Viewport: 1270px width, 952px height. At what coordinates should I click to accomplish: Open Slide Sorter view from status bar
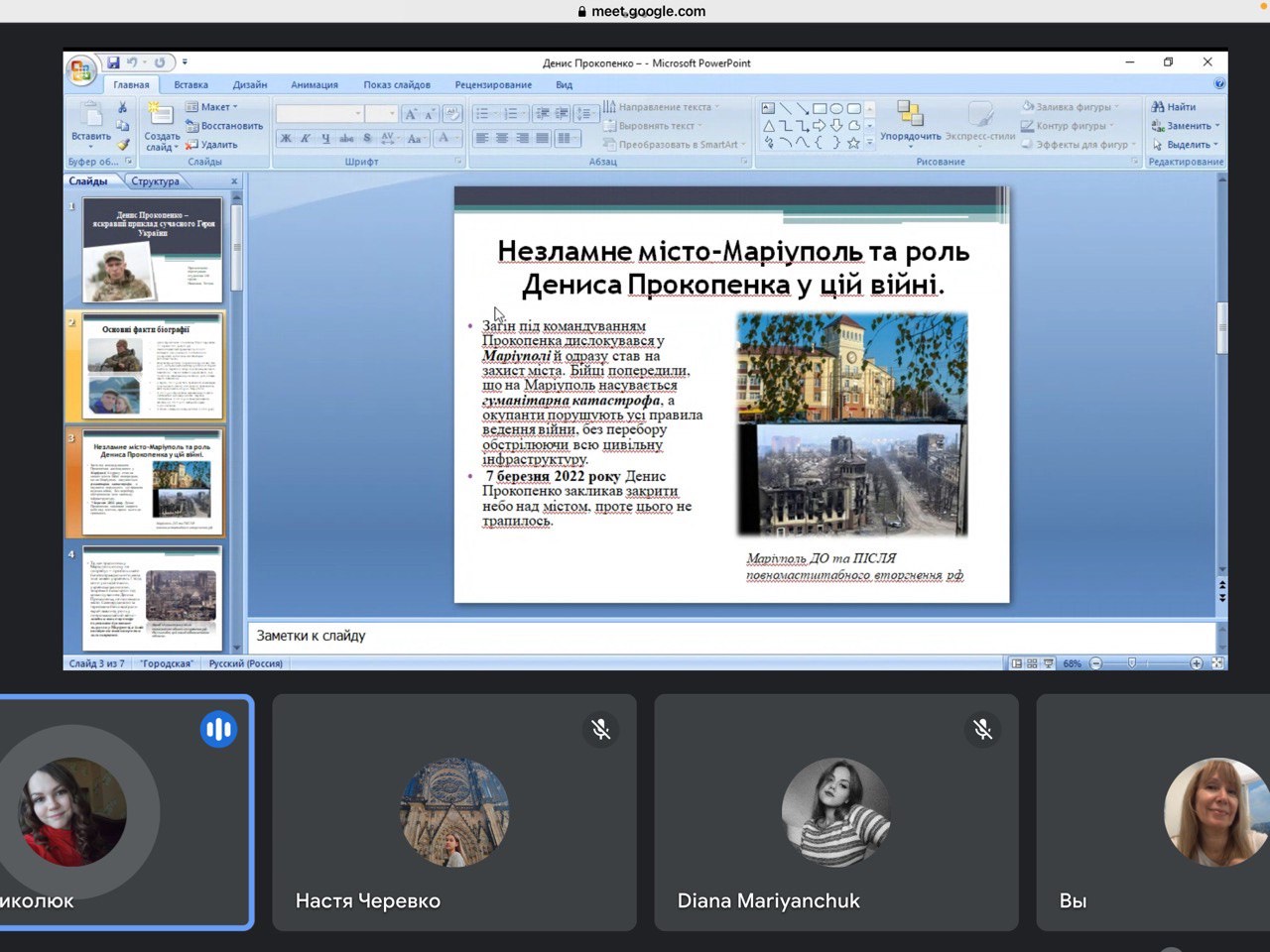1032,663
